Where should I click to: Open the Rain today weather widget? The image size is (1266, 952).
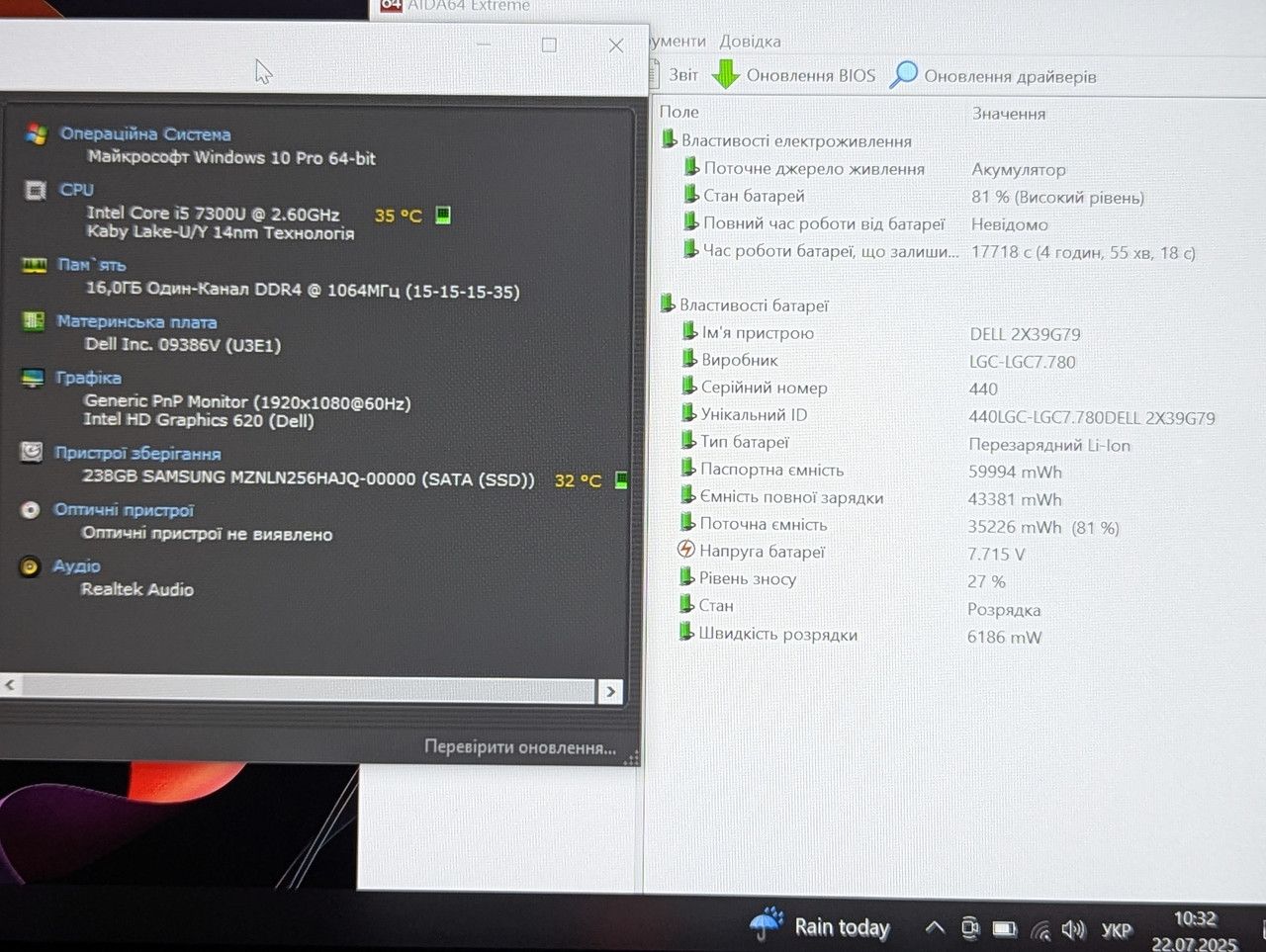point(820,926)
